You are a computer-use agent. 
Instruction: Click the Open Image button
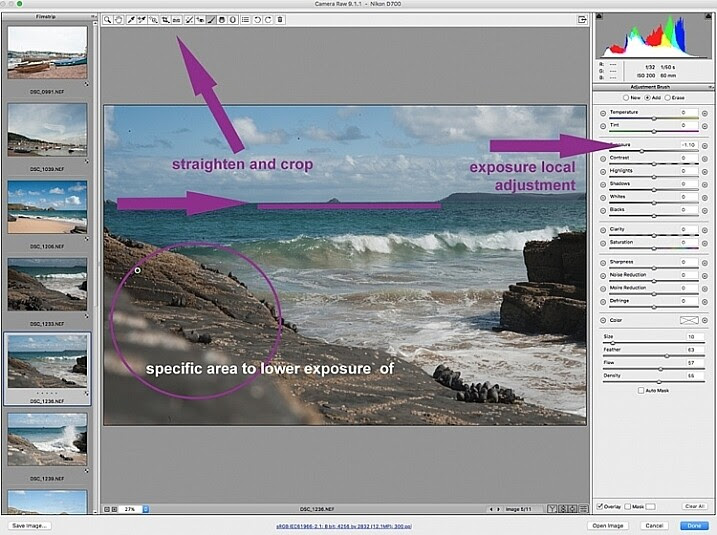click(x=608, y=526)
